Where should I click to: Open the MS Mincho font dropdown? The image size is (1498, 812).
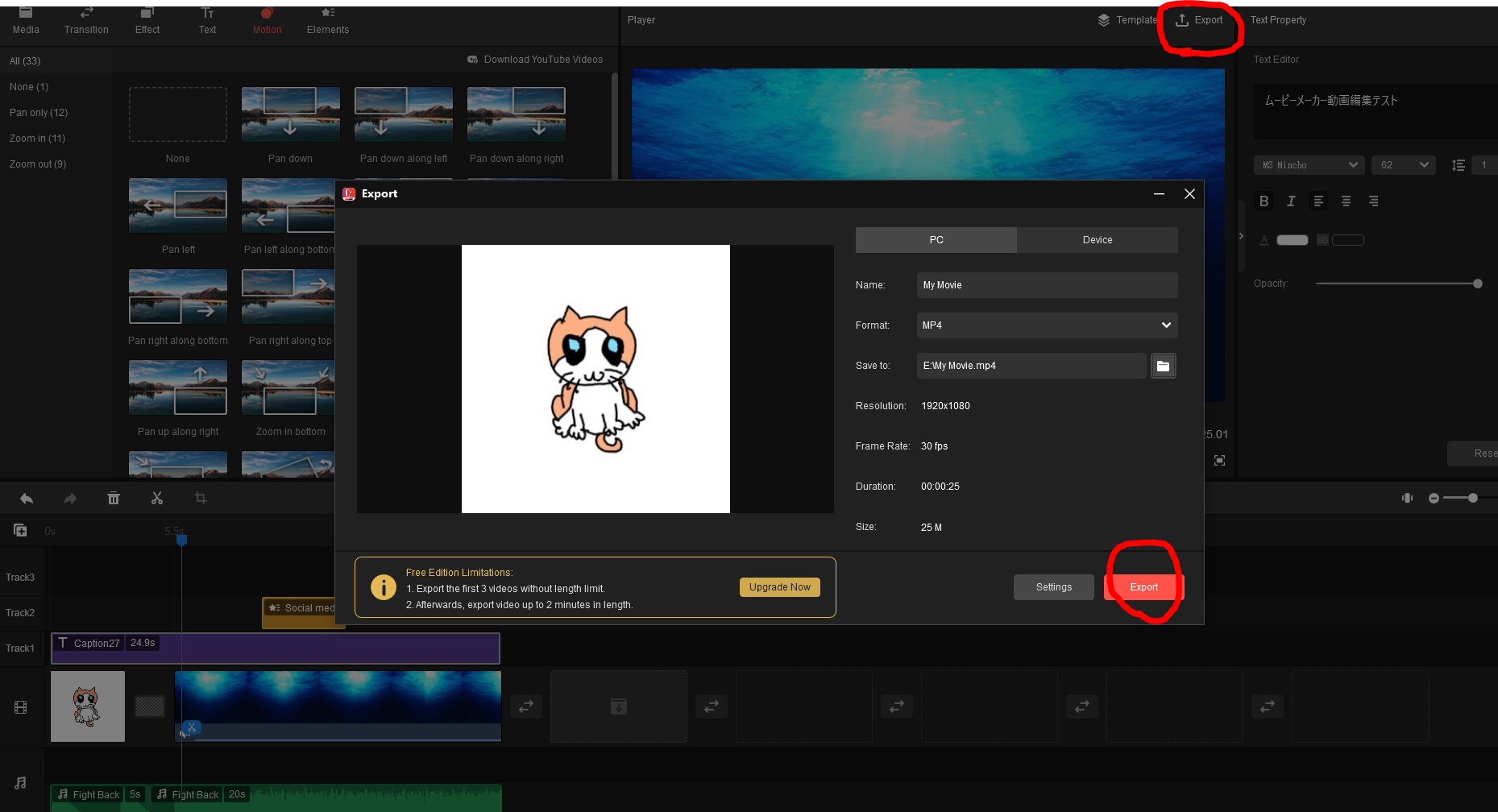pos(1309,165)
